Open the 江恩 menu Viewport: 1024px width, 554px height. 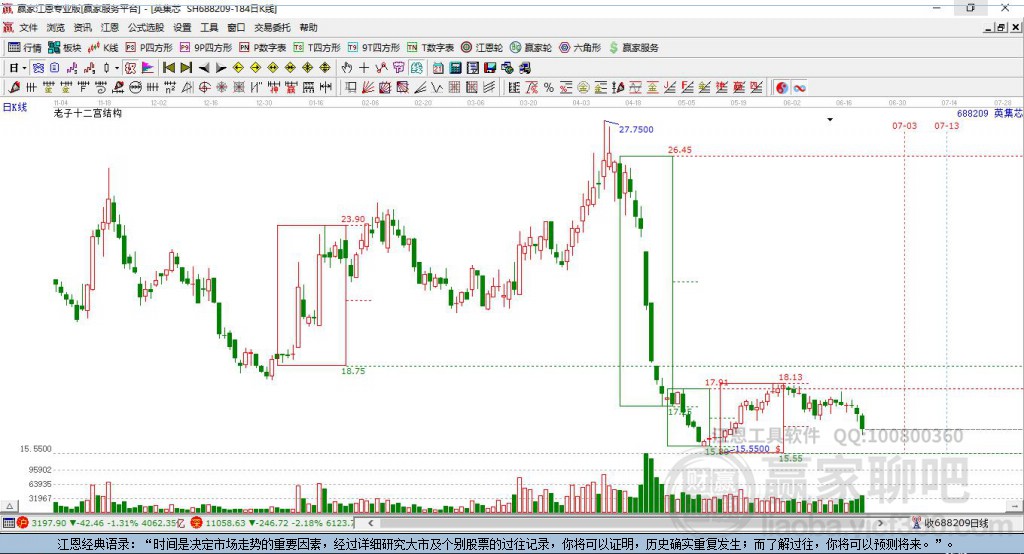(x=110, y=27)
